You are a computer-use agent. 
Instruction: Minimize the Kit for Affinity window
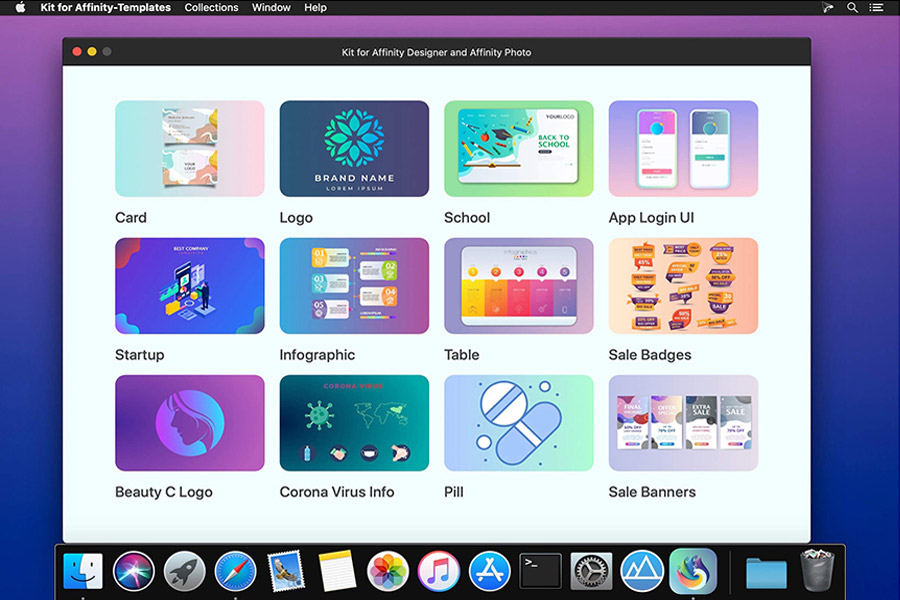[x=92, y=52]
